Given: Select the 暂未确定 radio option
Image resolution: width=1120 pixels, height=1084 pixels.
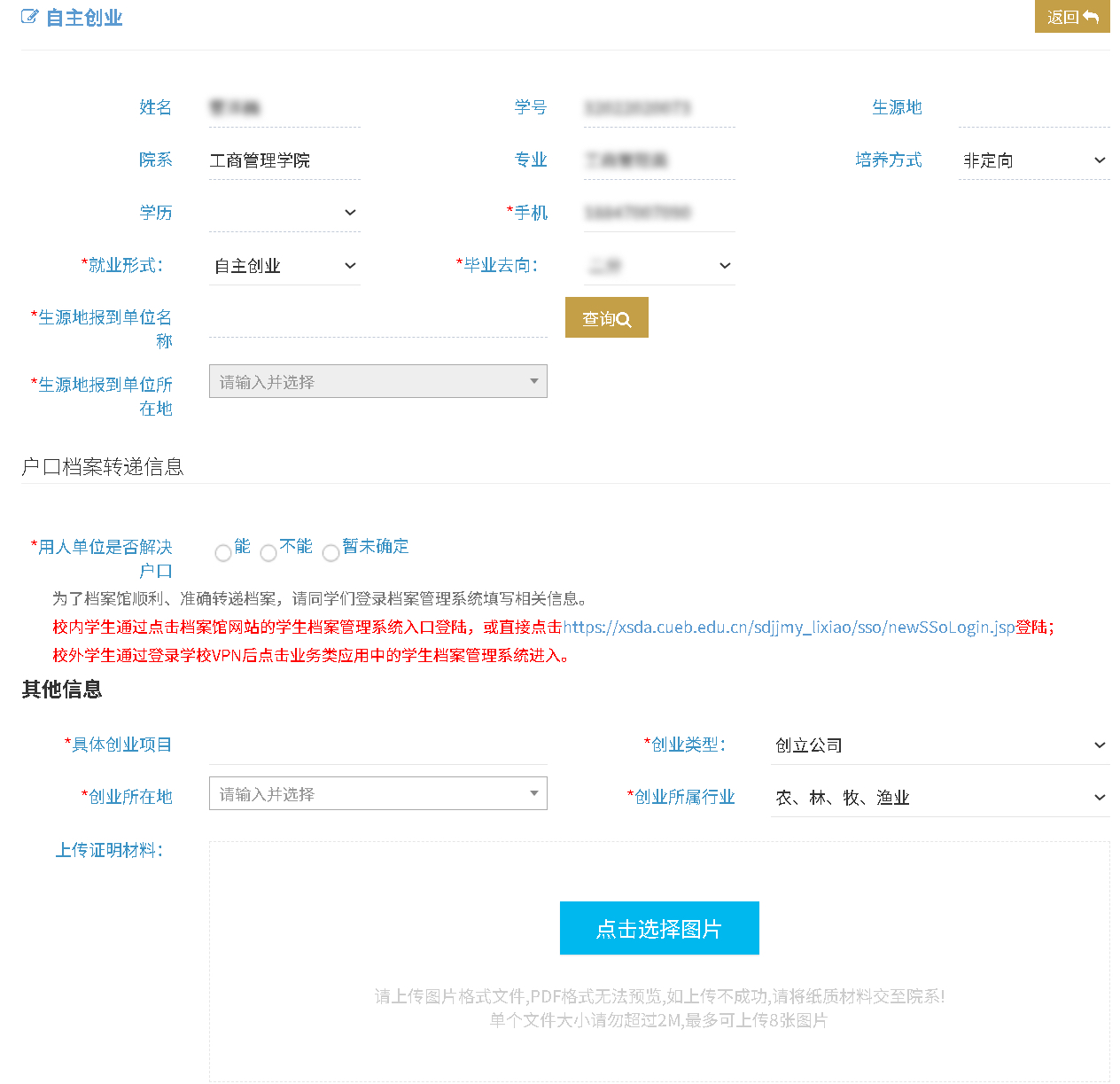Looking at the screenshot, I should point(331,553).
